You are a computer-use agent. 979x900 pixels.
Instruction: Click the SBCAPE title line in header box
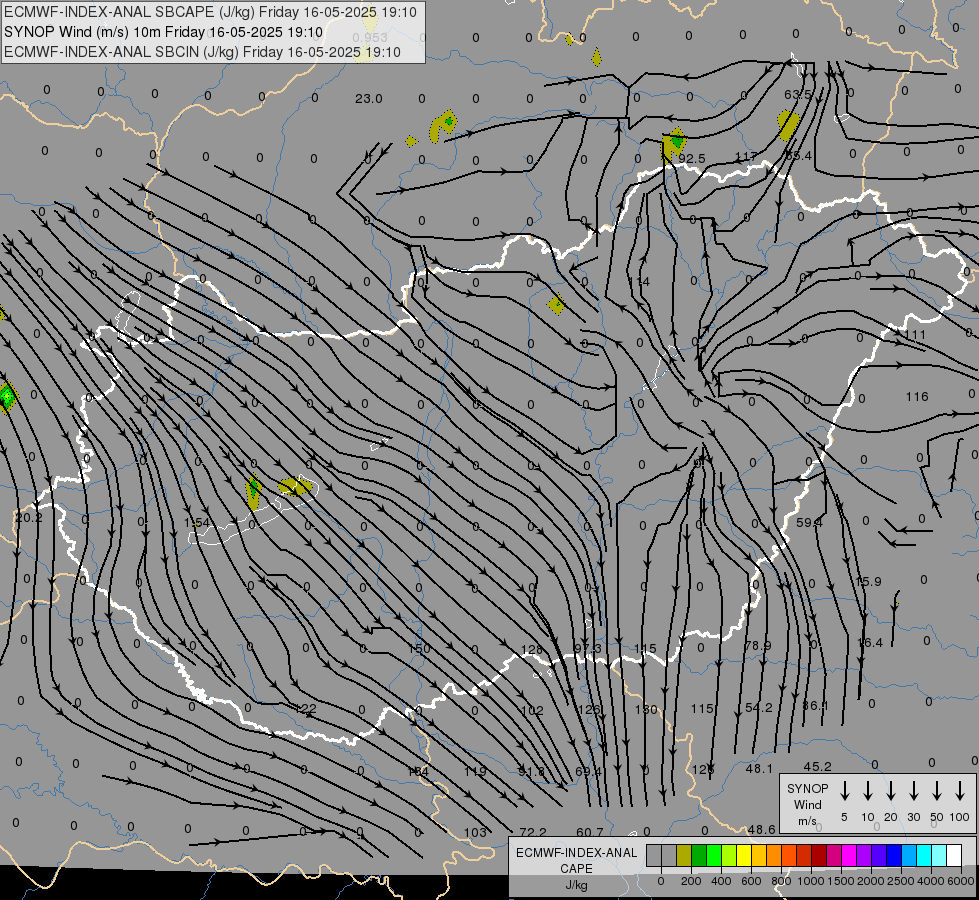(x=210, y=12)
